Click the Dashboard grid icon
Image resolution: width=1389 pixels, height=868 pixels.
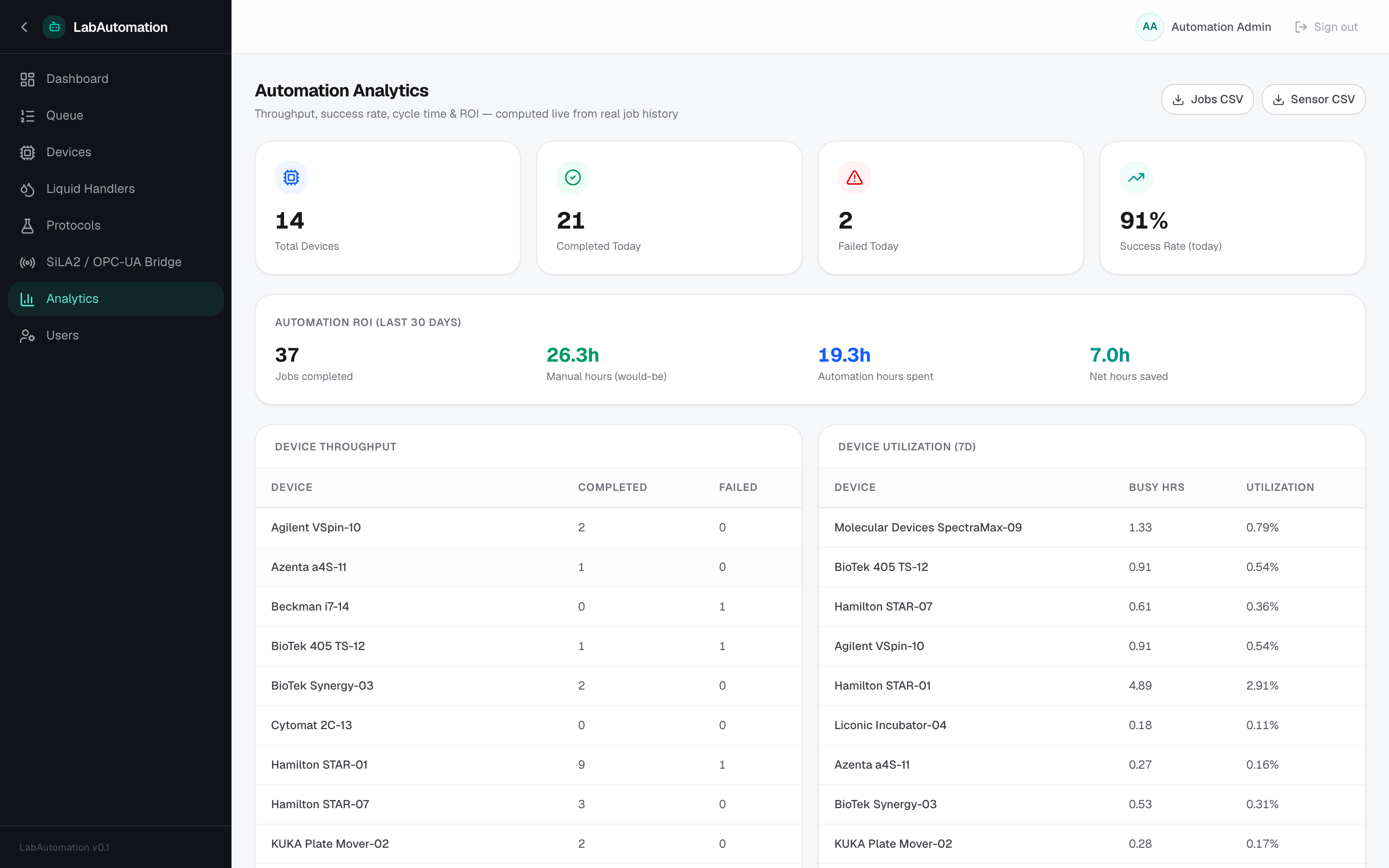27,79
